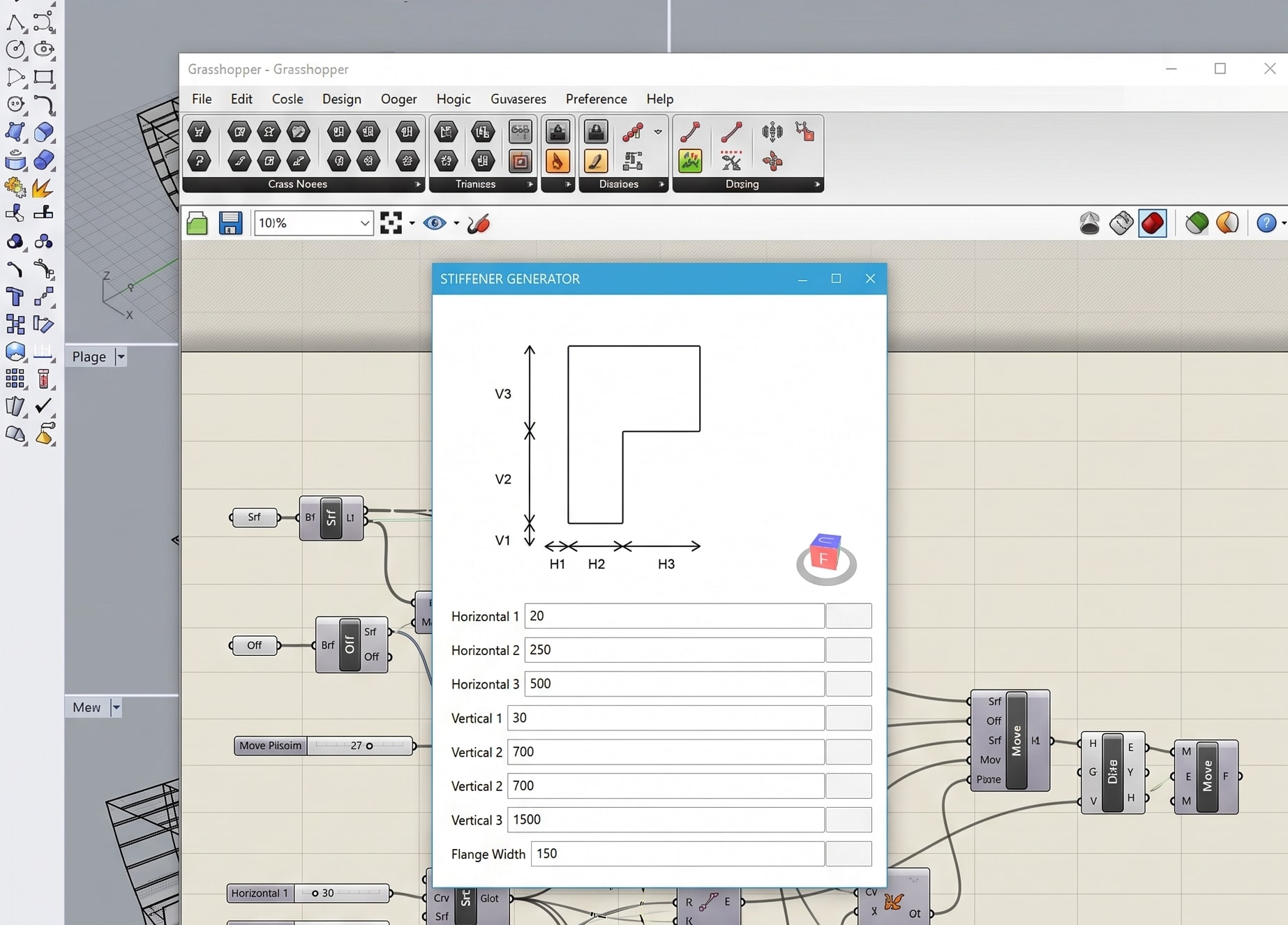Click the button beside Vertical 3
This screenshot has height=925, width=1288.
pos(848,820)
